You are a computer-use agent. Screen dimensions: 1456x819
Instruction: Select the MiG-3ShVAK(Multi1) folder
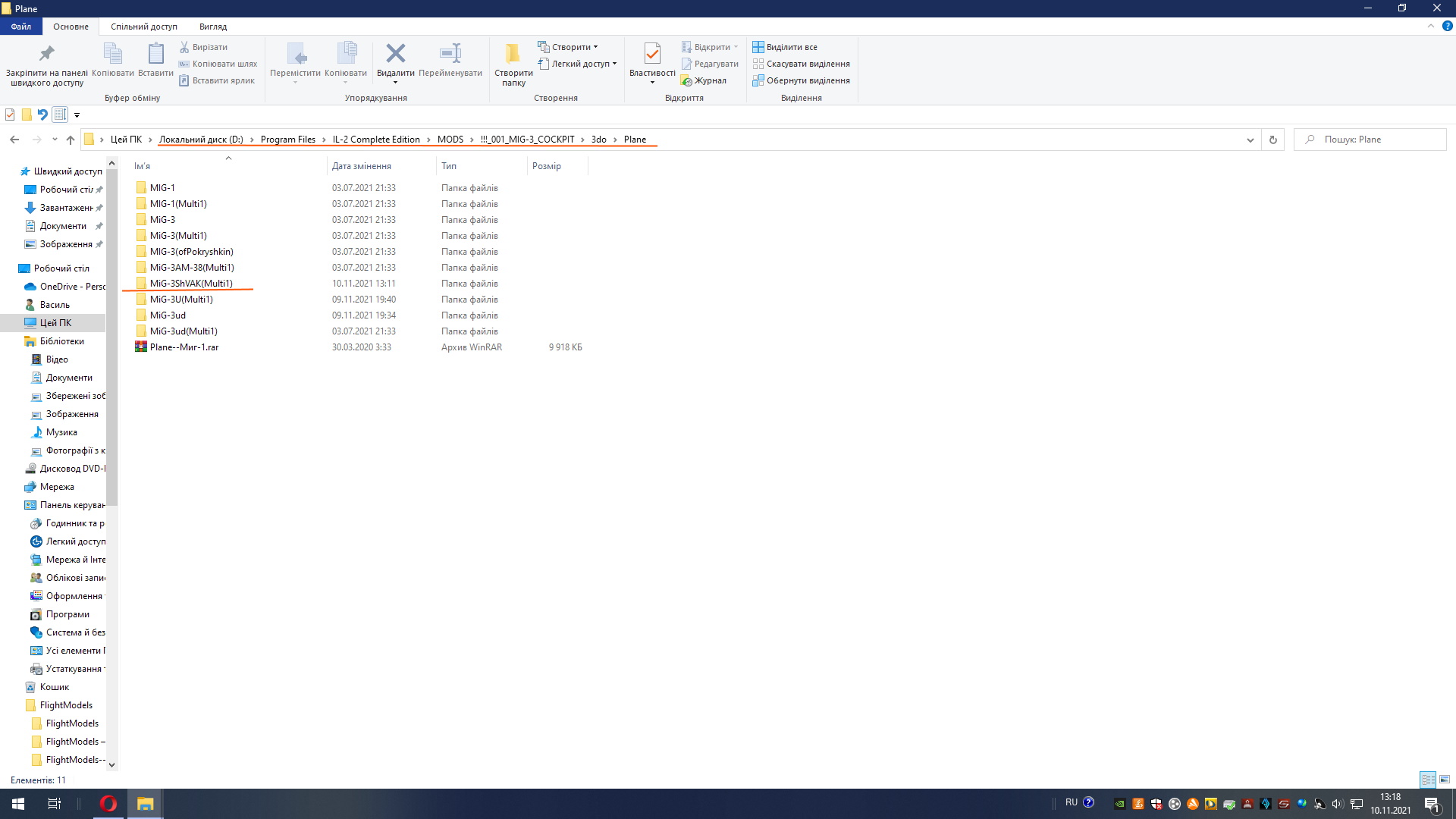click(x=191, y=284)
